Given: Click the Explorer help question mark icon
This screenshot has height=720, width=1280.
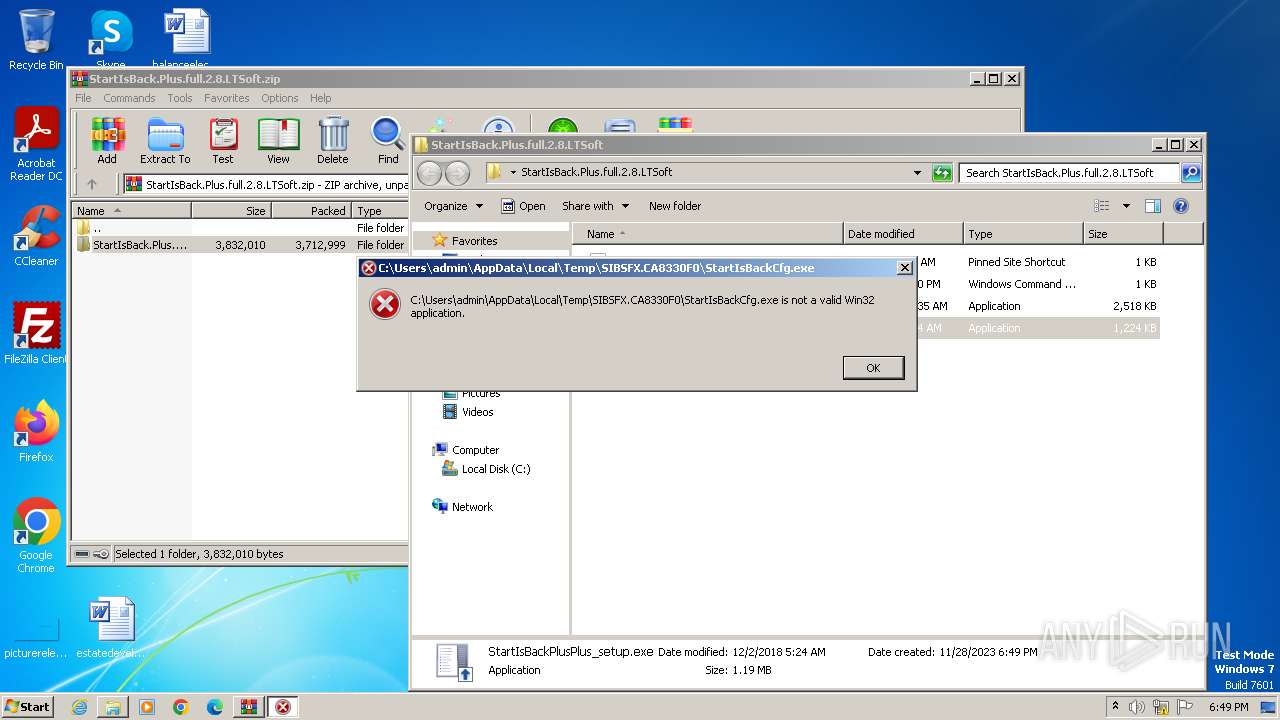Looking at the screenshot, I should pos(1180,206).
